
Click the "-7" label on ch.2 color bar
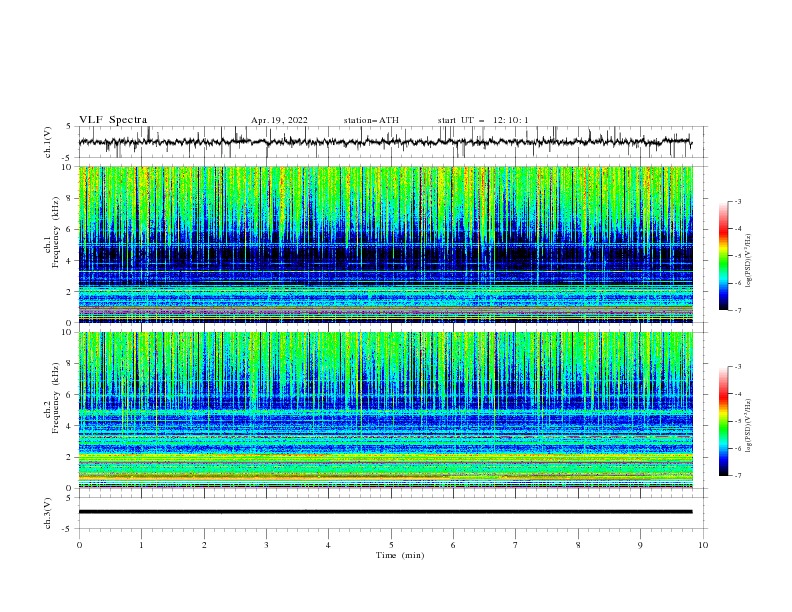[738, 476]
